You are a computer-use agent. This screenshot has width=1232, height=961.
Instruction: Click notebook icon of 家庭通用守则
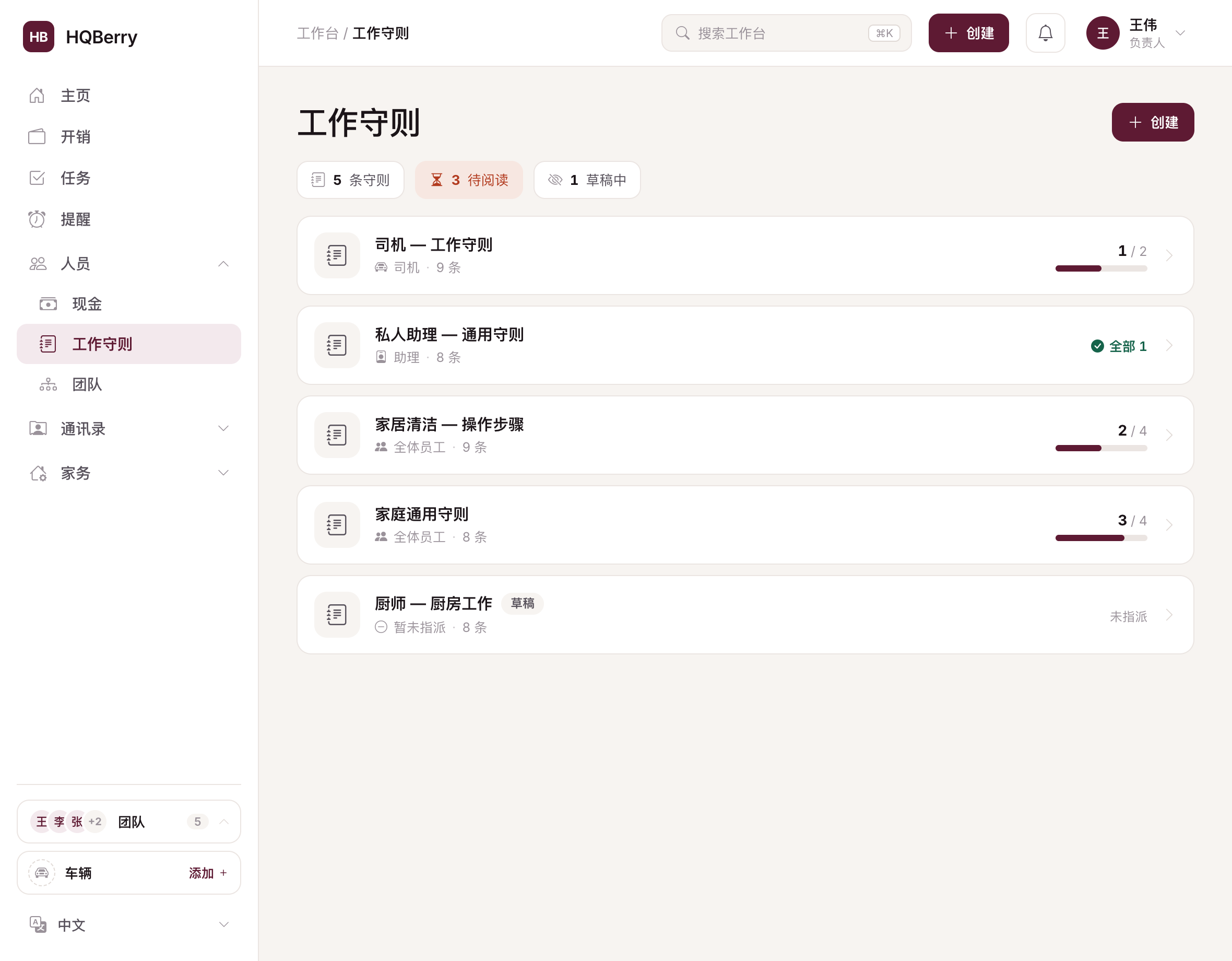click(337, 524)
